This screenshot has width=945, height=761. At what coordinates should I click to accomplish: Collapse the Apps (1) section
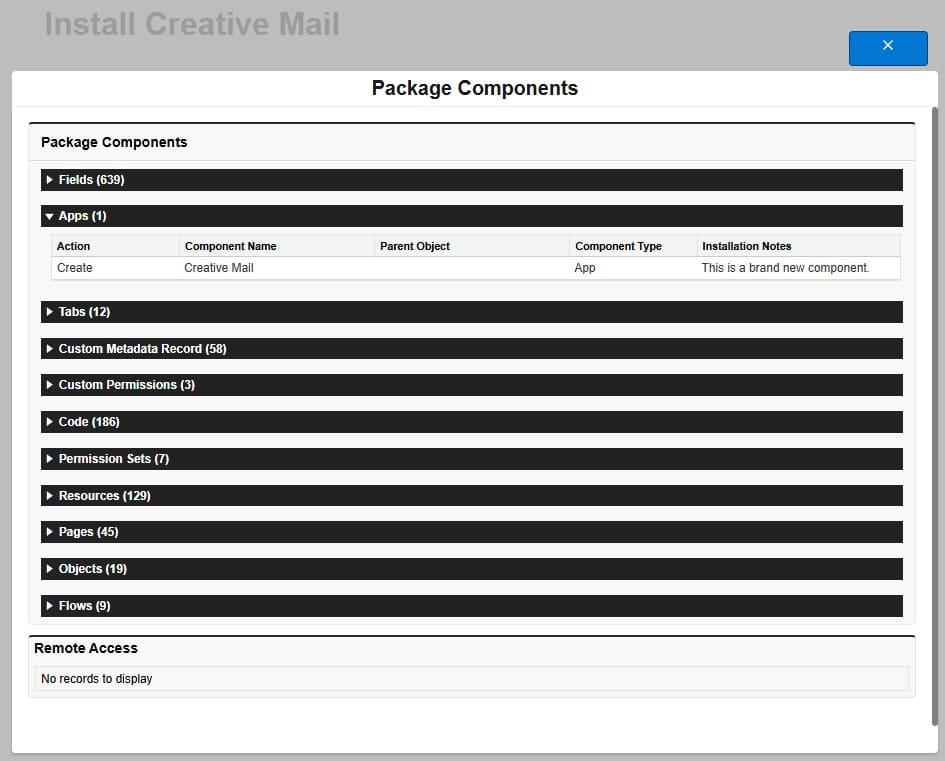tap(471, 216)
